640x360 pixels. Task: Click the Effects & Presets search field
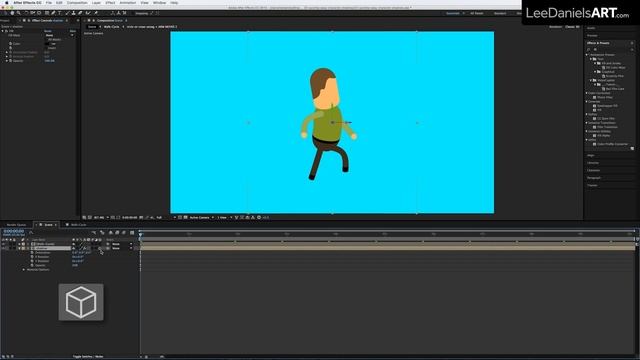[x=610, y=49]
